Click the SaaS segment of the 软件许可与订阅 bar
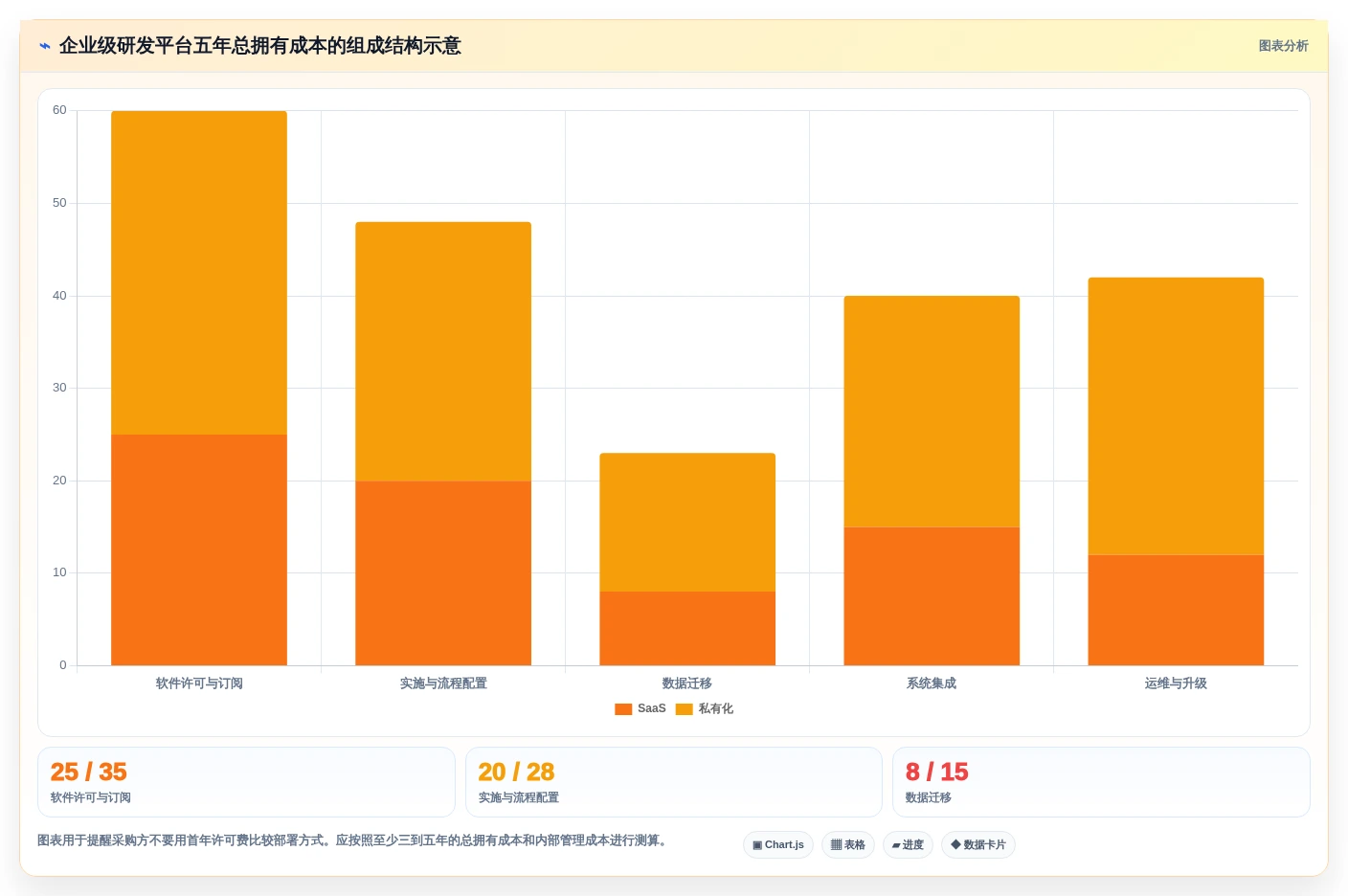Image resolution: width=1348 pixels, height=896 pixels. point(199,549)
